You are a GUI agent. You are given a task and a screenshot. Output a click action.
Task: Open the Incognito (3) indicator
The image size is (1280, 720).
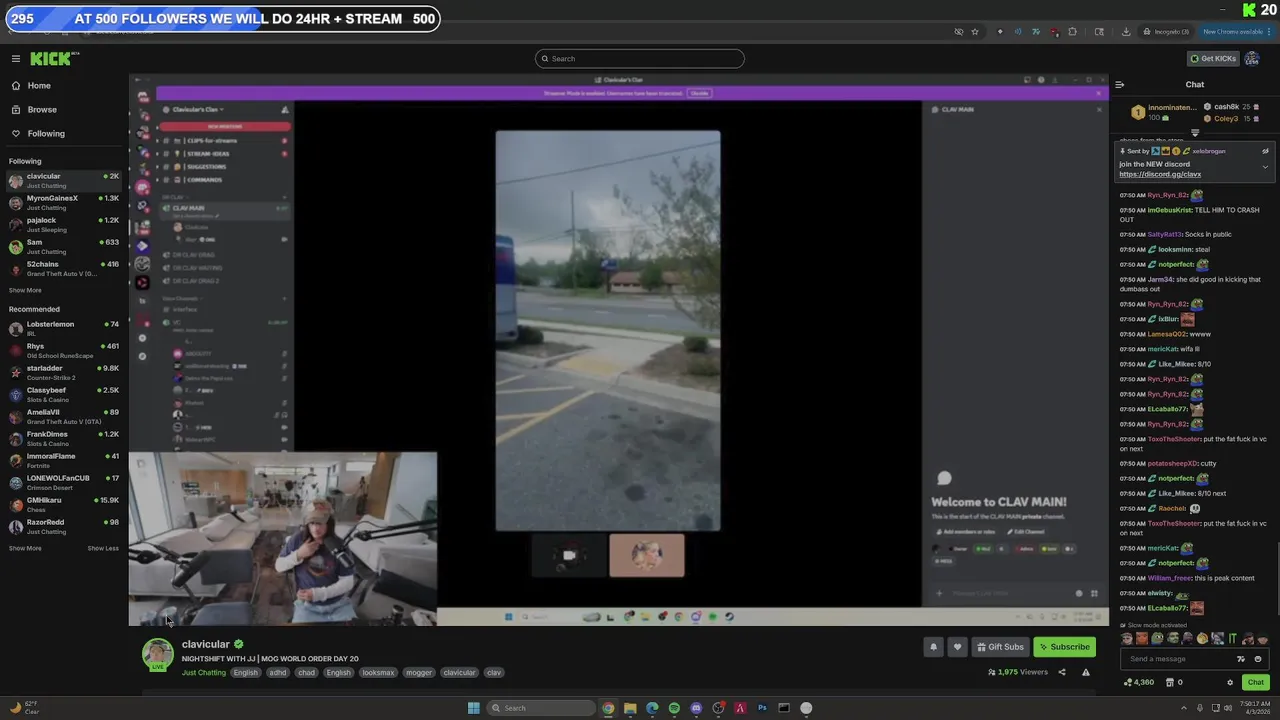click(x=1167, y=32)
